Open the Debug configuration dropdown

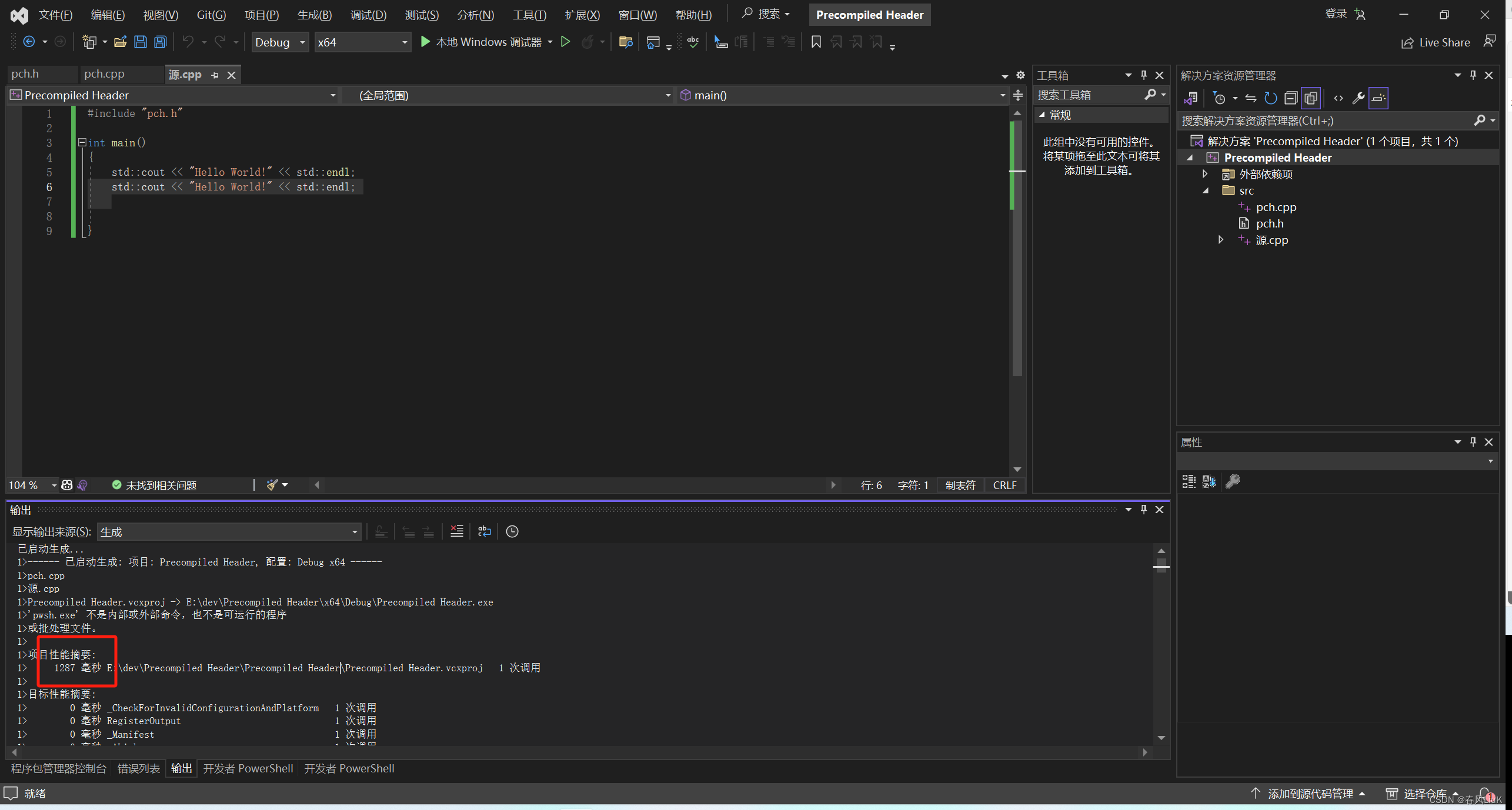point(280,42)
